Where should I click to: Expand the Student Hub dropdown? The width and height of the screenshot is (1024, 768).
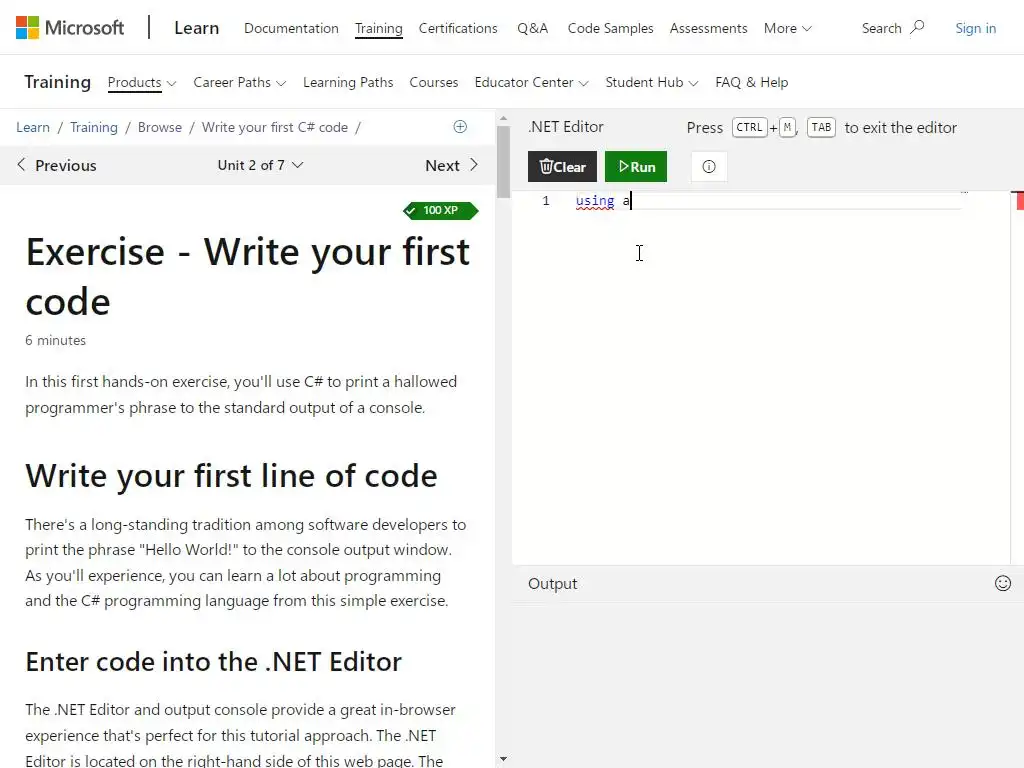652,82
